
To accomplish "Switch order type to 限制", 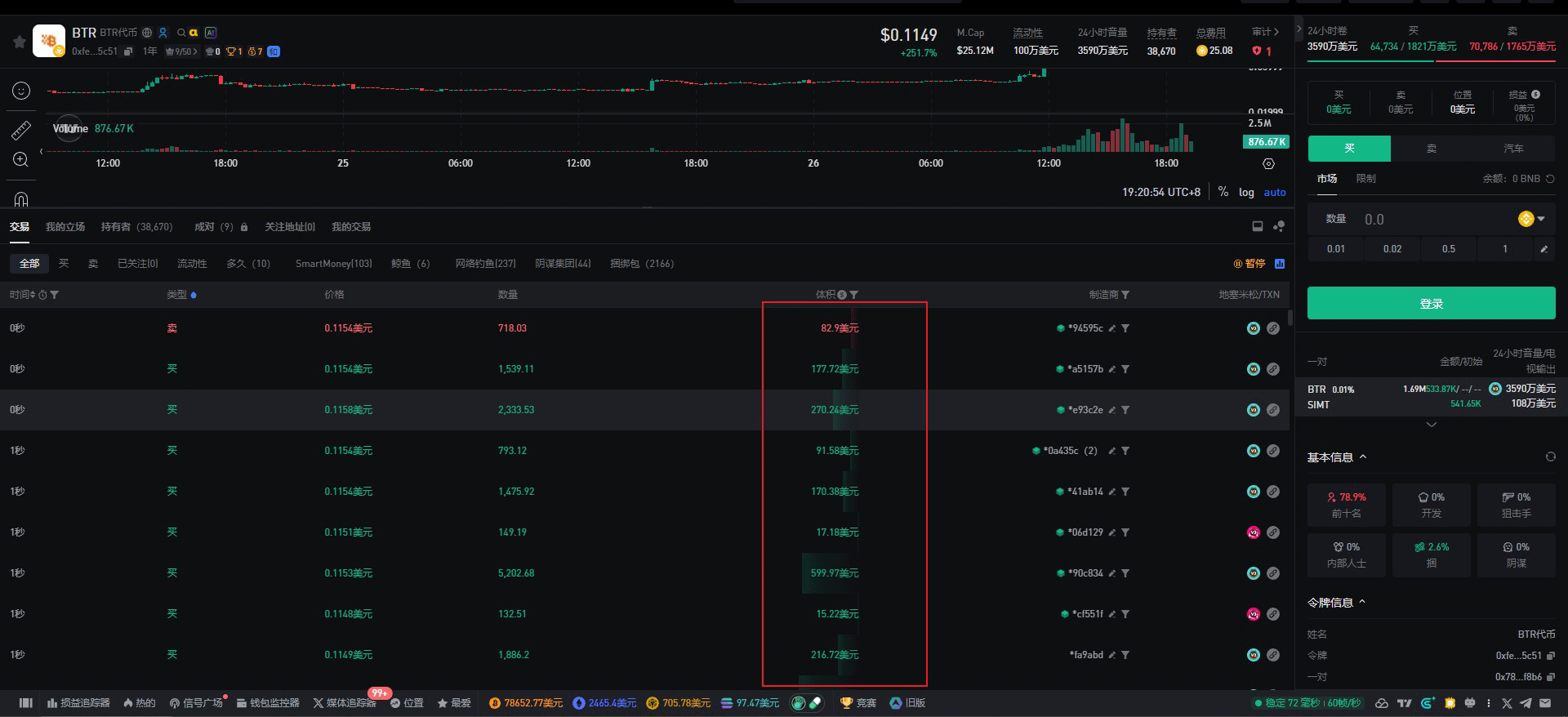I will (1365, 179).
